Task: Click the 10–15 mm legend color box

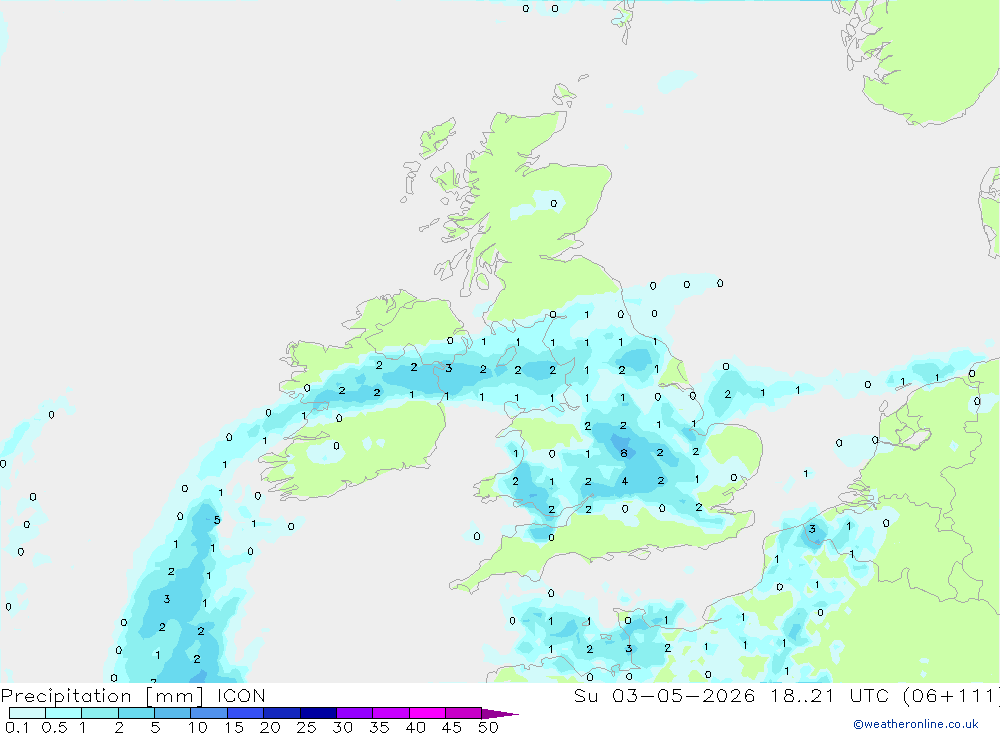Action: coord(209,713)
